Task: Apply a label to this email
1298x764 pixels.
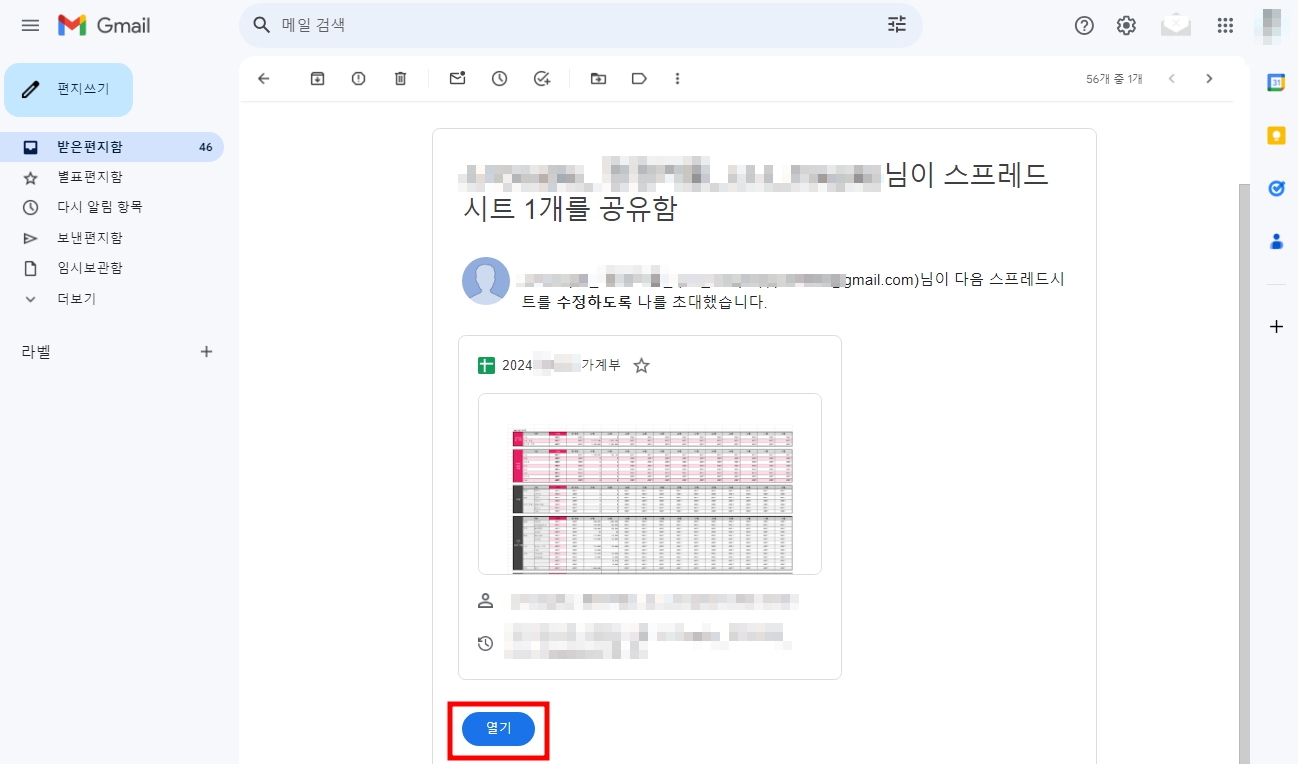Action: tap(639, 78)
